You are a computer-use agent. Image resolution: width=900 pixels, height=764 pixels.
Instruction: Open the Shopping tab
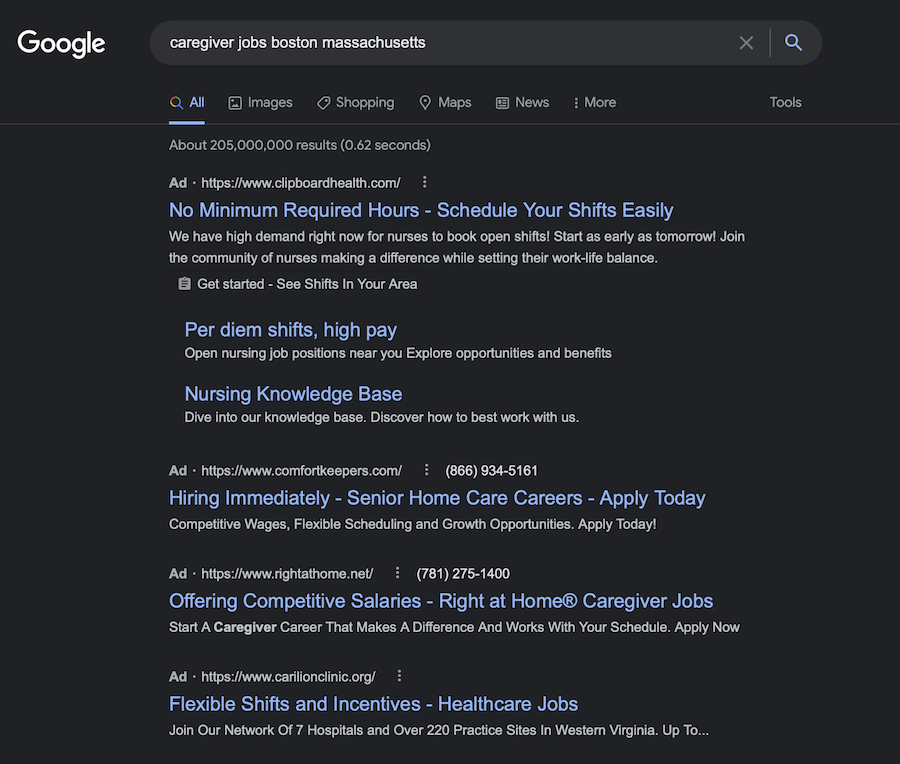point(355,103)
